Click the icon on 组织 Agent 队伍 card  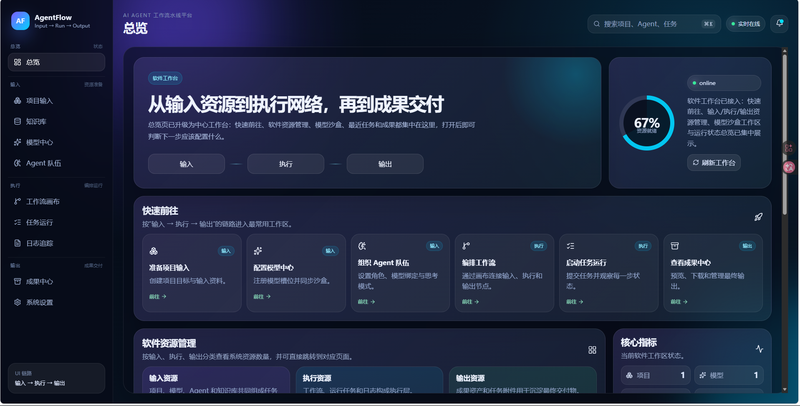(x=362, y=246)
